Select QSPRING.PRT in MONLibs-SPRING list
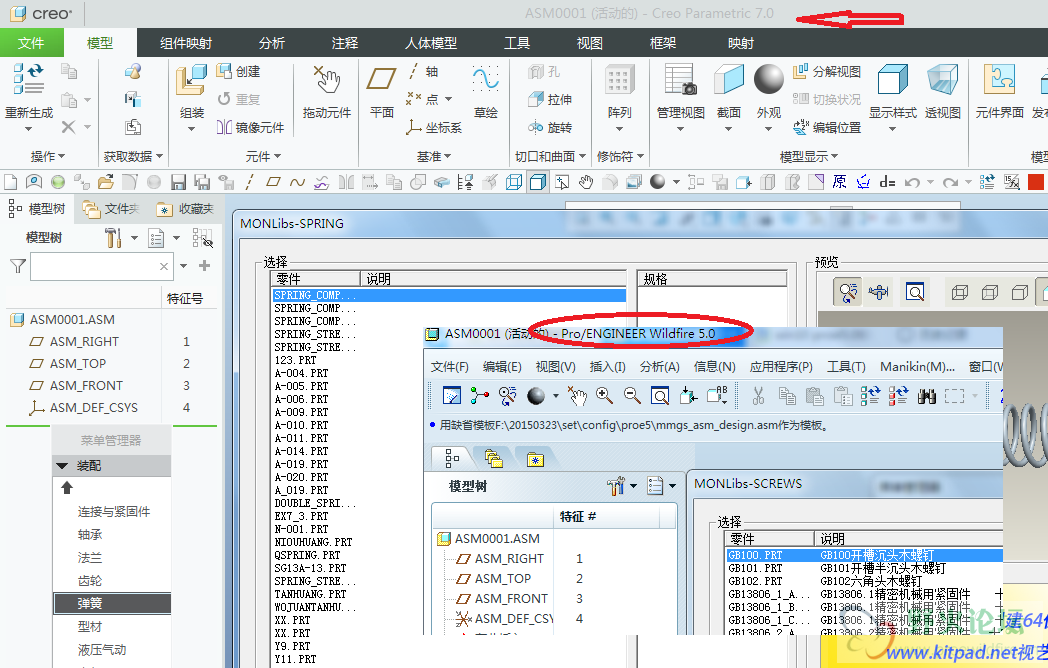 [307, 555]
